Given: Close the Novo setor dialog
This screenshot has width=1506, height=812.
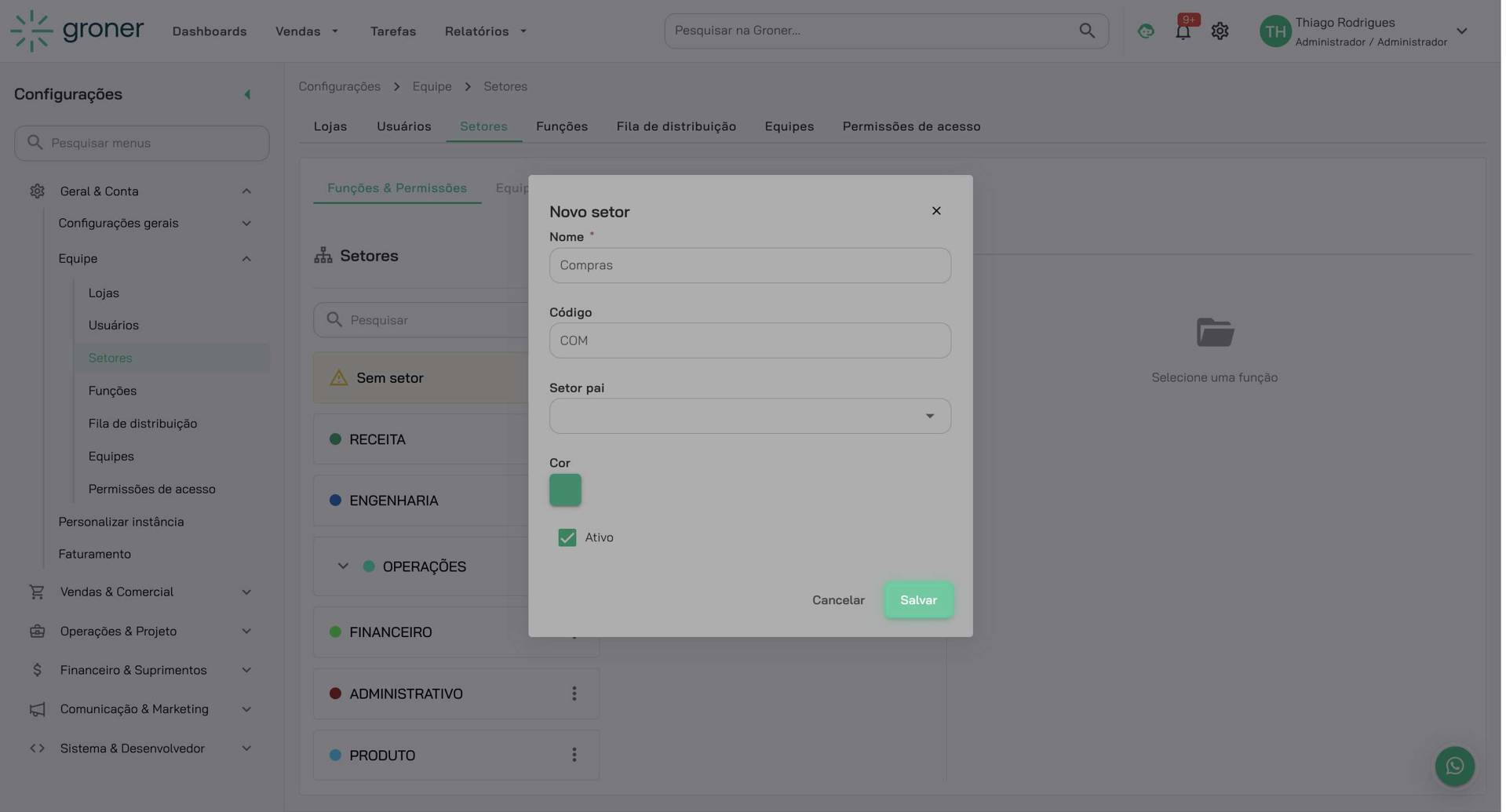Looking at the screenshot, I should [935, 211].
